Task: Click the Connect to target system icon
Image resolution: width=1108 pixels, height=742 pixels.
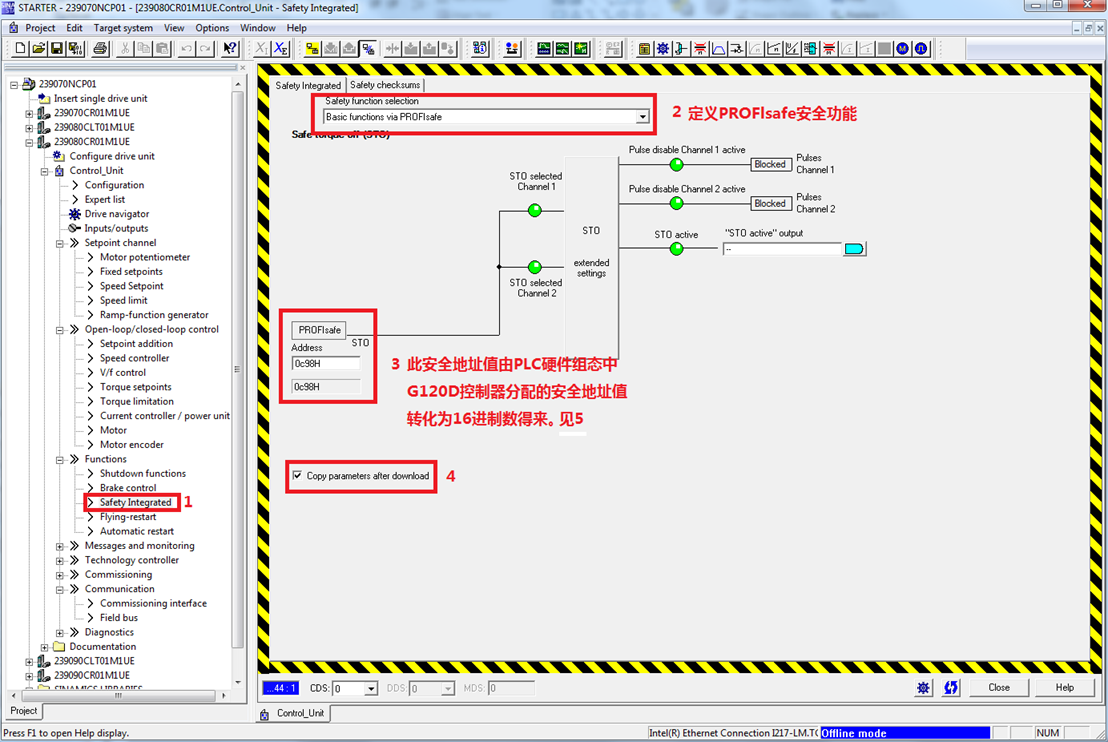Action: (x=312, y=48)
